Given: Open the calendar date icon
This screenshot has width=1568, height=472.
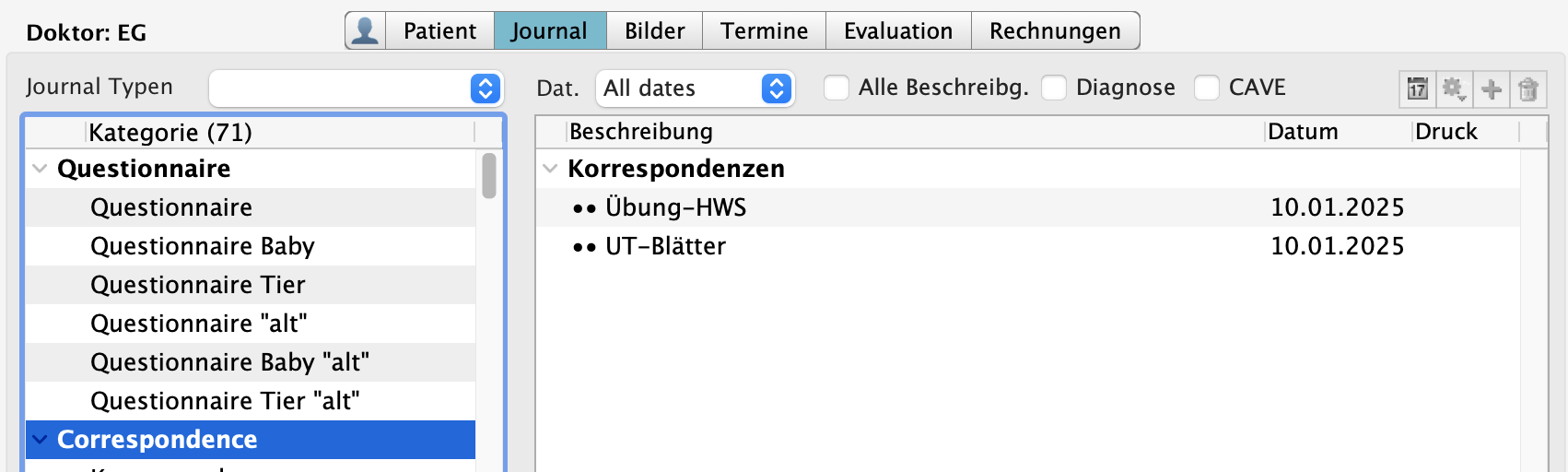Looking at the screenshot, I should click(x=1417, y=89).
